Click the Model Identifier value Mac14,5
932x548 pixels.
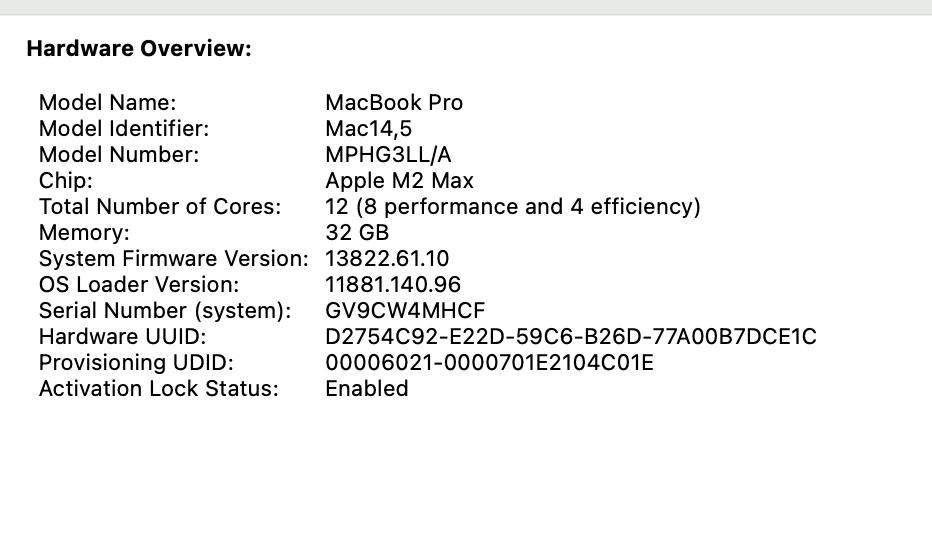point(369,128)
